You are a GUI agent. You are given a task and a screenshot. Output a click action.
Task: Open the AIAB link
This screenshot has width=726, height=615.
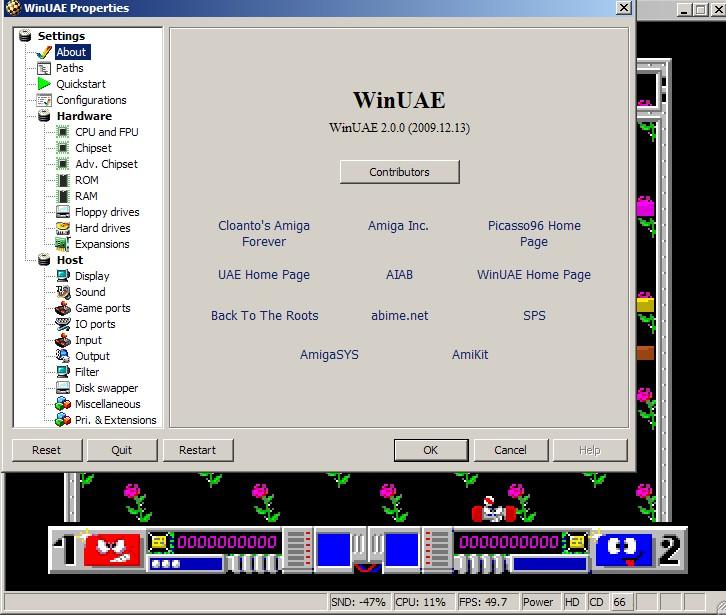[x=399, y=275]
